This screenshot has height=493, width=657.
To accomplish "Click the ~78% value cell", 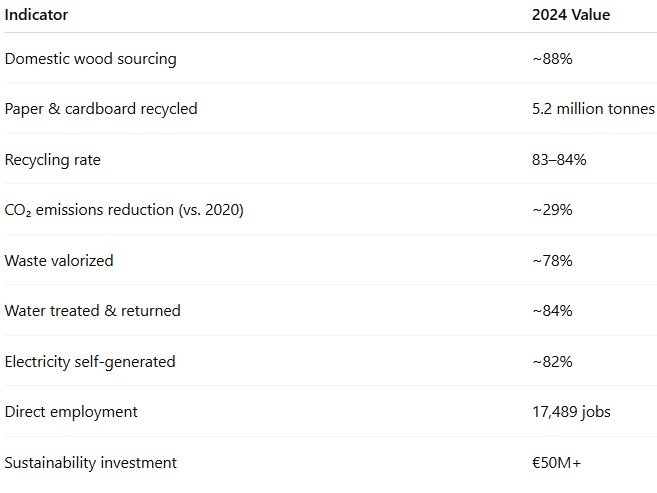I will pyautogui.click(x=552, y=260).
